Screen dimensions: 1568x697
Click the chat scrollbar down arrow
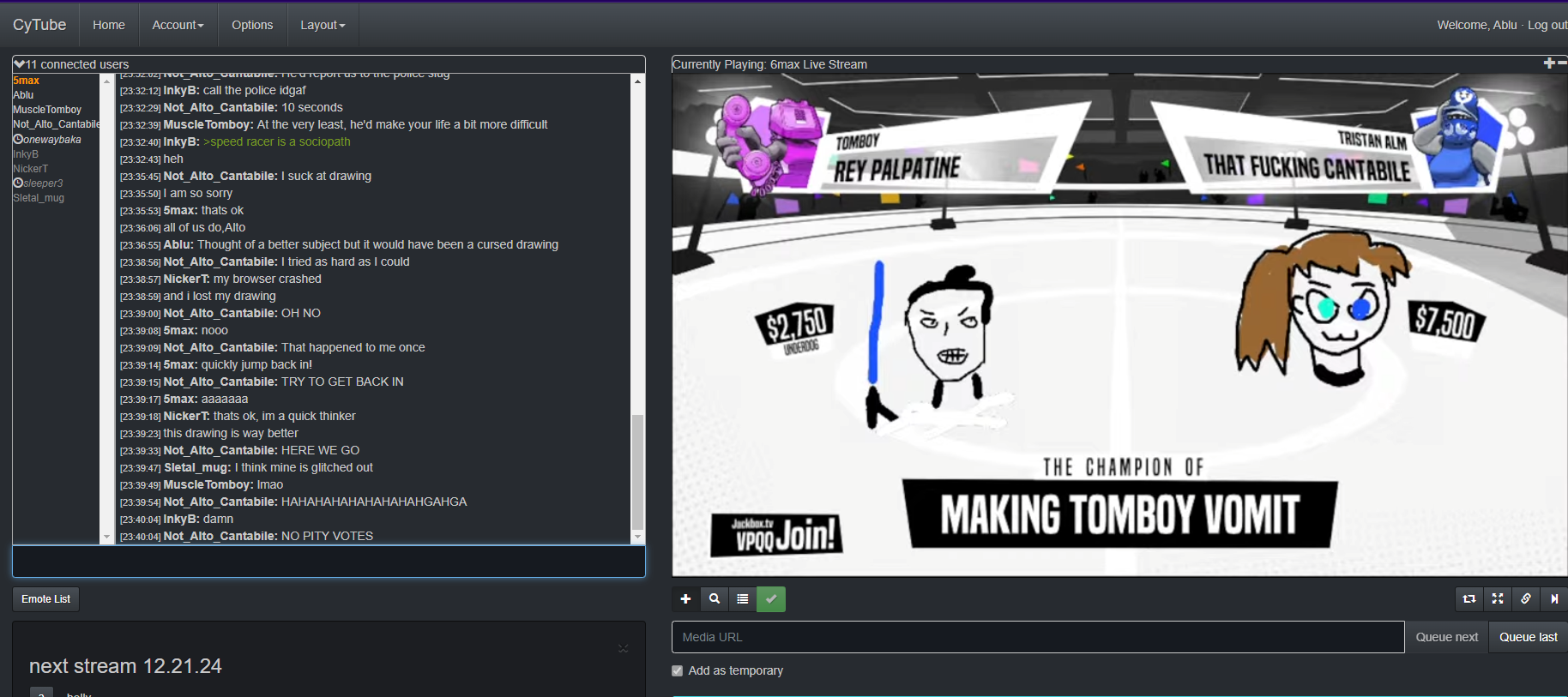[x=637, y=537]
